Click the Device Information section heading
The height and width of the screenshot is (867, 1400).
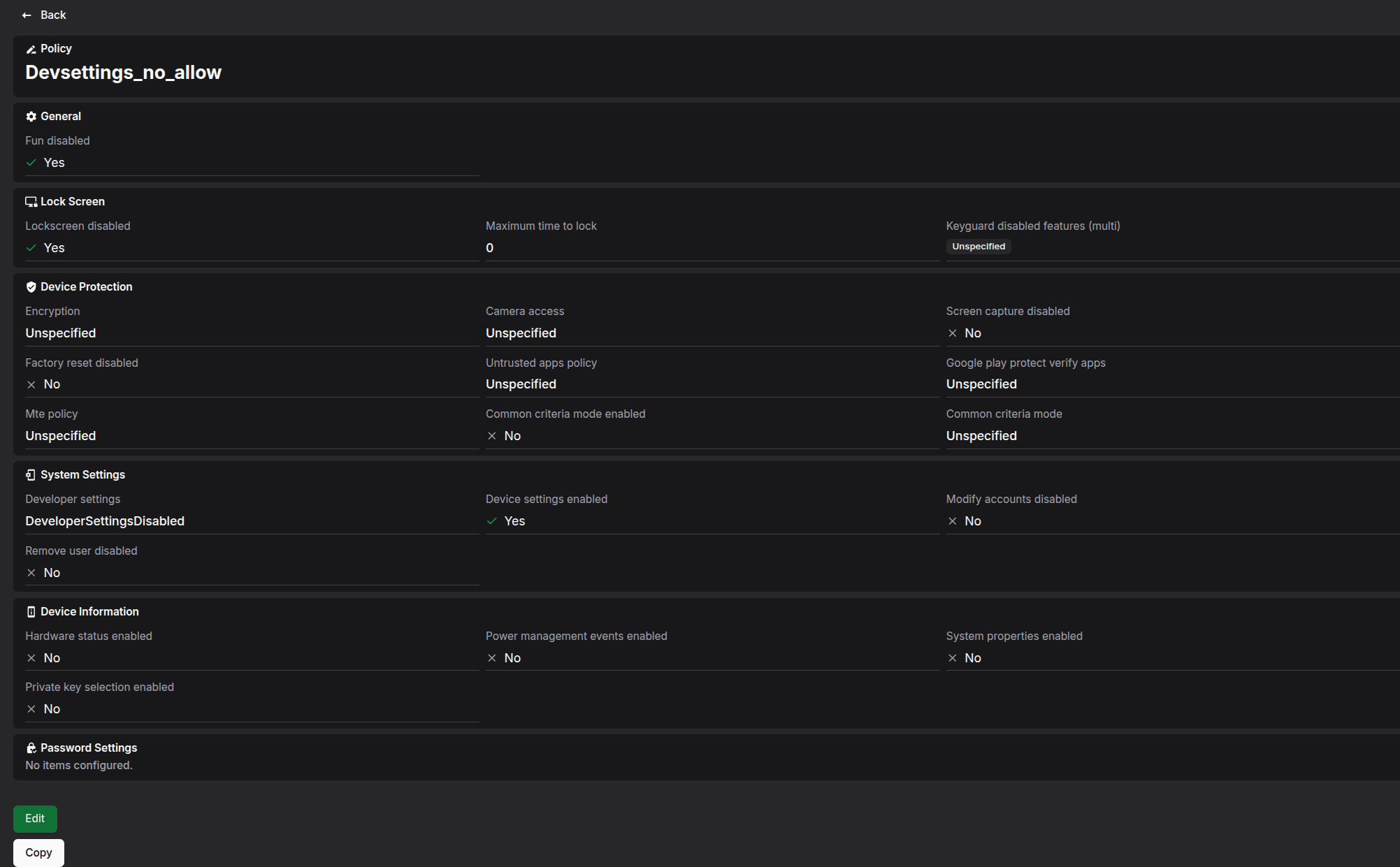tap(89, 612)
